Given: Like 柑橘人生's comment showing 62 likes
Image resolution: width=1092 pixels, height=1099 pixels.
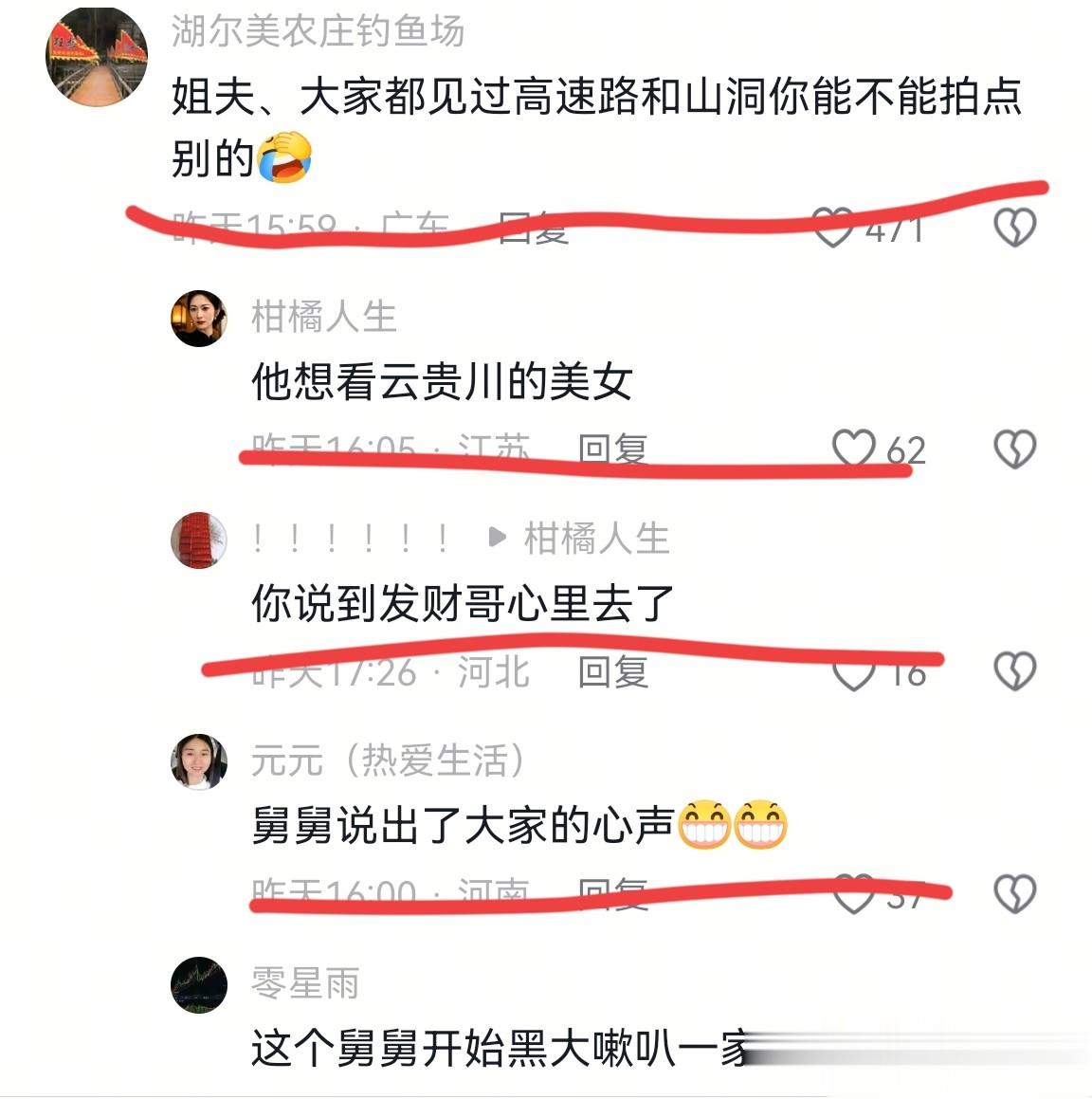Looking at the screenshot, I should (853, 449).
